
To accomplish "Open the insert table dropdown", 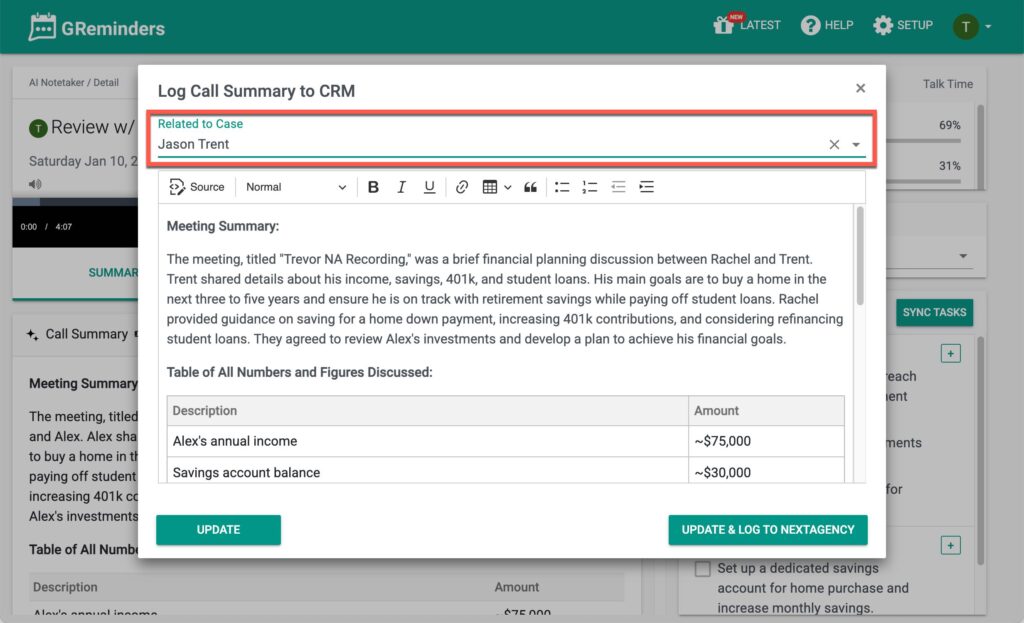I will click(x=496, y=187).
